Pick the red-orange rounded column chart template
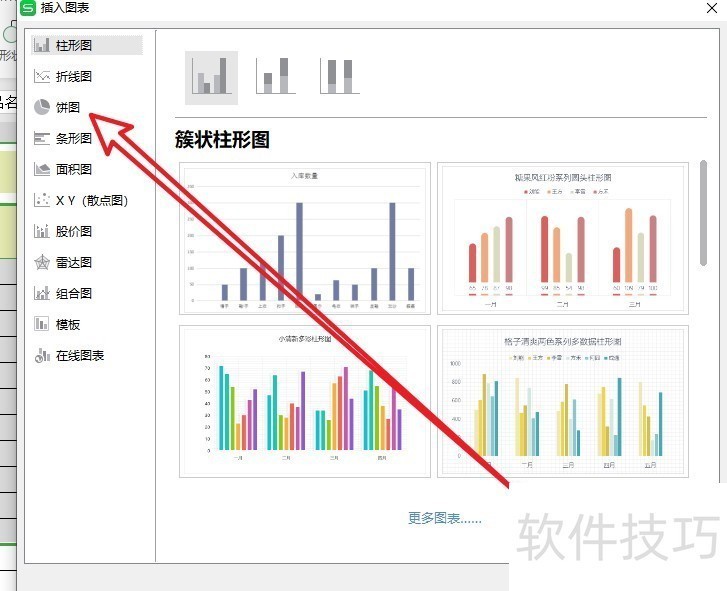Screen dimensions: 727x591 point(563,239)
